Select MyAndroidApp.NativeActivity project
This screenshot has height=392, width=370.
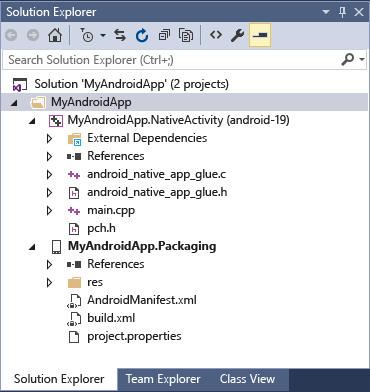pyautogui.click(x=178, y=120)
